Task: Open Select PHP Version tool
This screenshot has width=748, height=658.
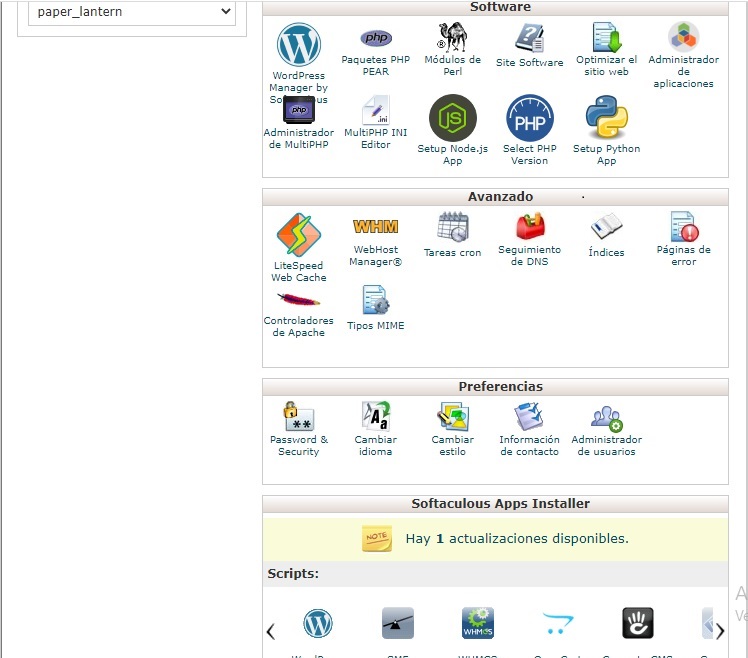Action: click(x=529, y=119)
